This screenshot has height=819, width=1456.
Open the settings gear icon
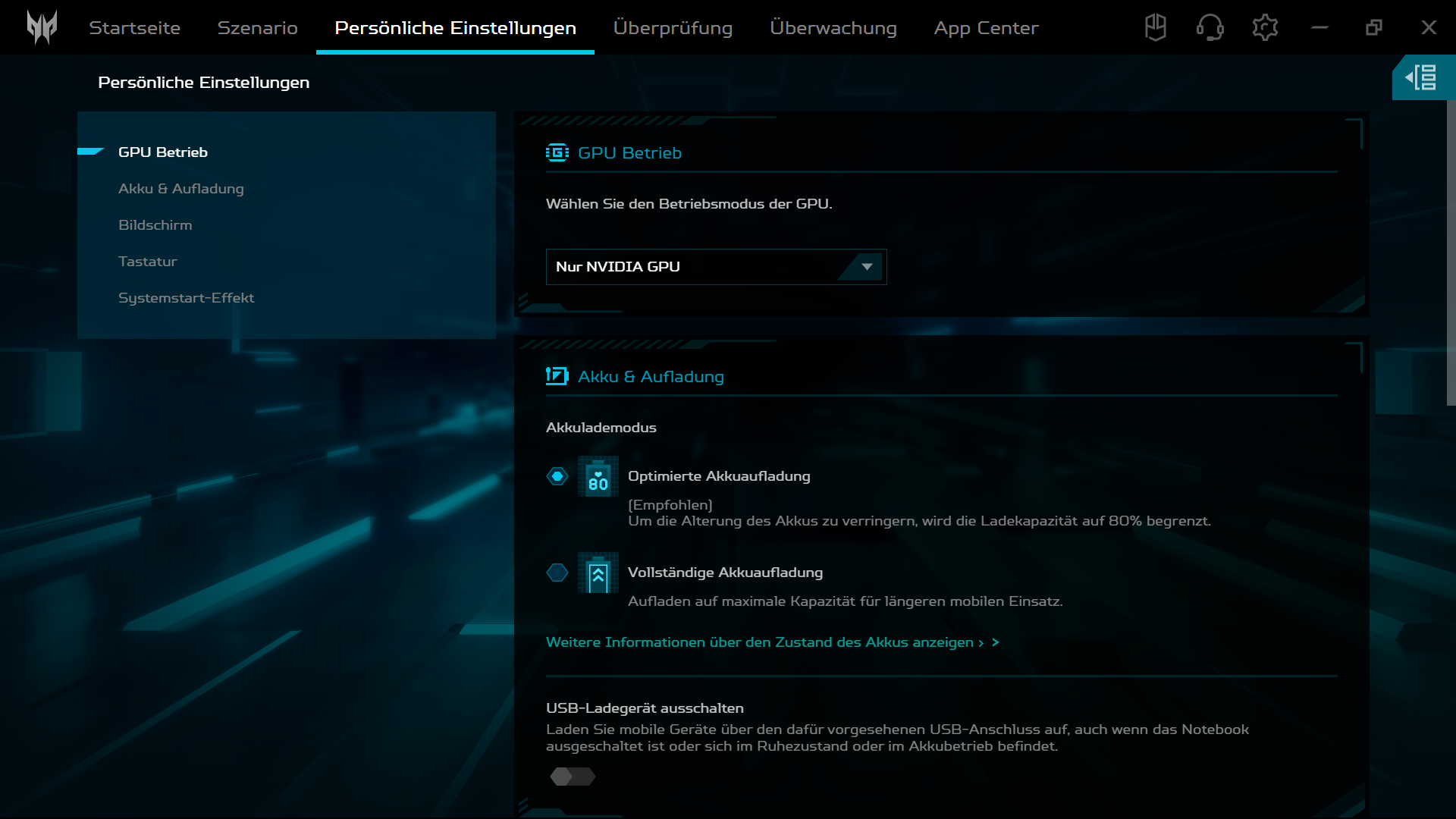(1264, 27)
